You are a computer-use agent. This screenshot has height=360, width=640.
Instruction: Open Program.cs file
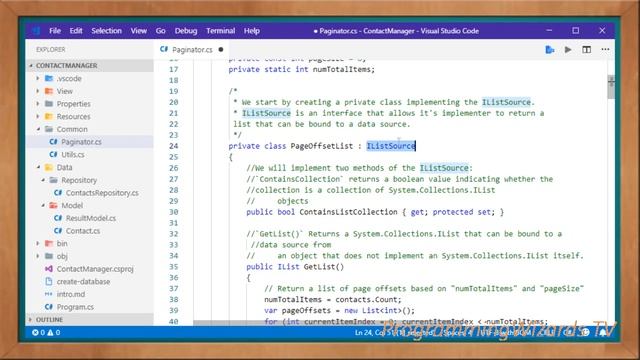pyautogui.click(x=75, y=307)
